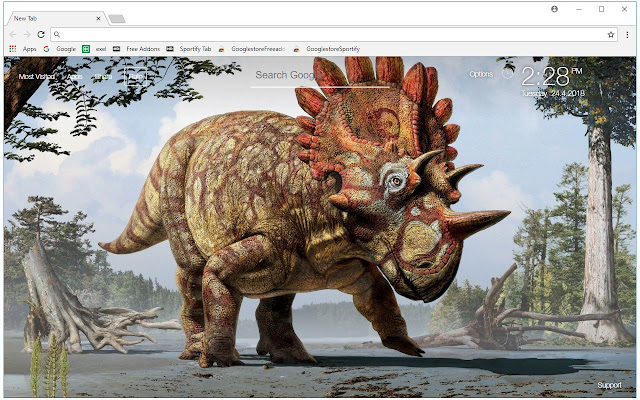Image resolution: width=640 pixels, height=400 pixels.
Task: Open the Shop menu item on the page
Action: point(103,76)
